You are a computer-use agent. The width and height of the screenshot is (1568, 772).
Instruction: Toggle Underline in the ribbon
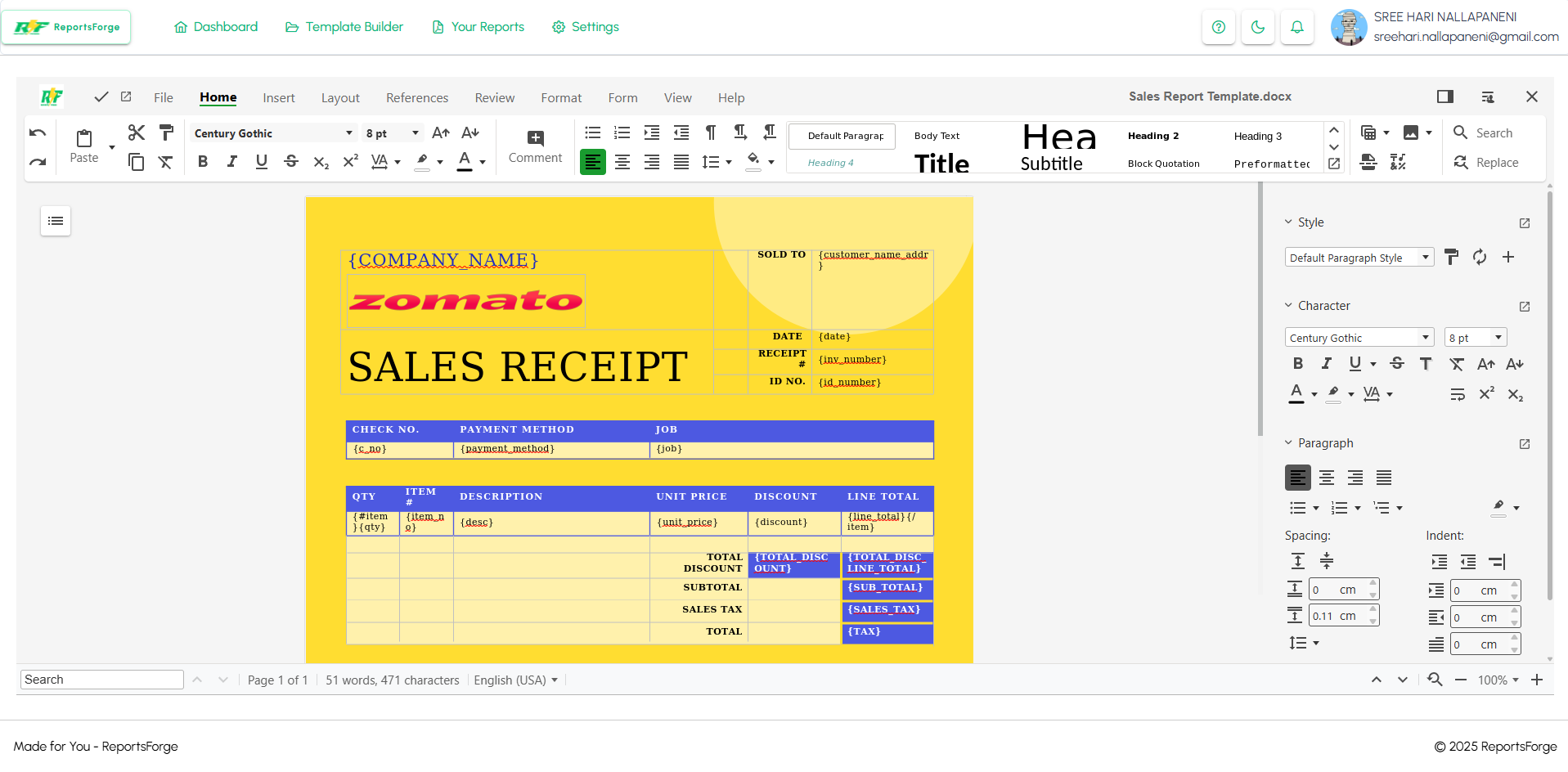click(x=262, y=162)
